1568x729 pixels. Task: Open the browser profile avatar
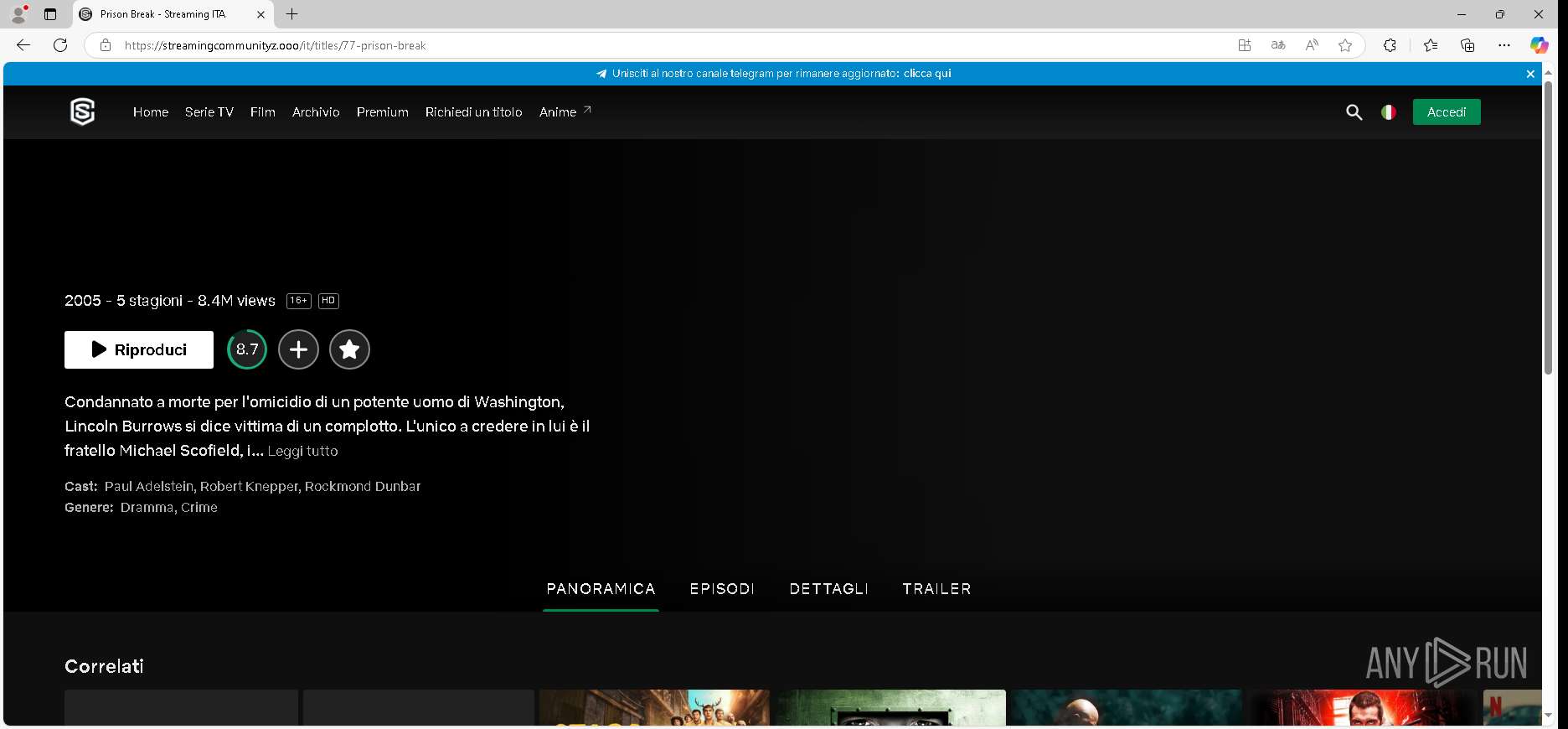pyautogui.click(x=18, y=14)
